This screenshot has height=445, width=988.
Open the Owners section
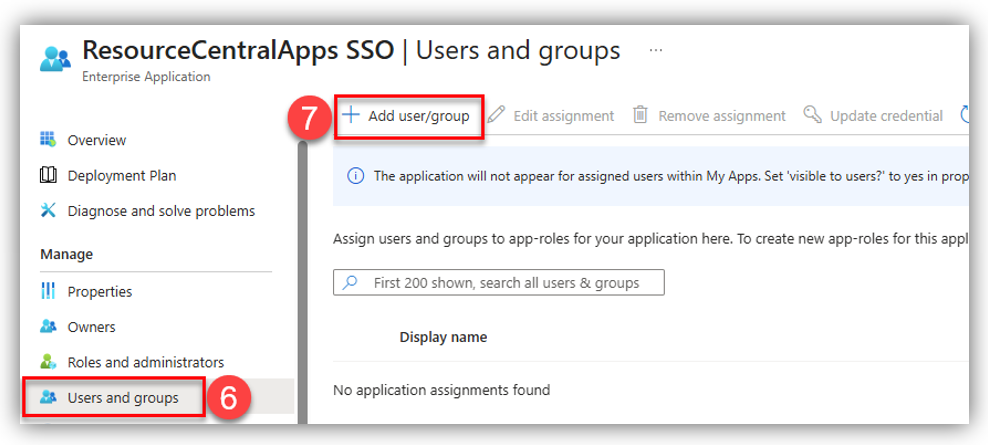coord(91,327)
